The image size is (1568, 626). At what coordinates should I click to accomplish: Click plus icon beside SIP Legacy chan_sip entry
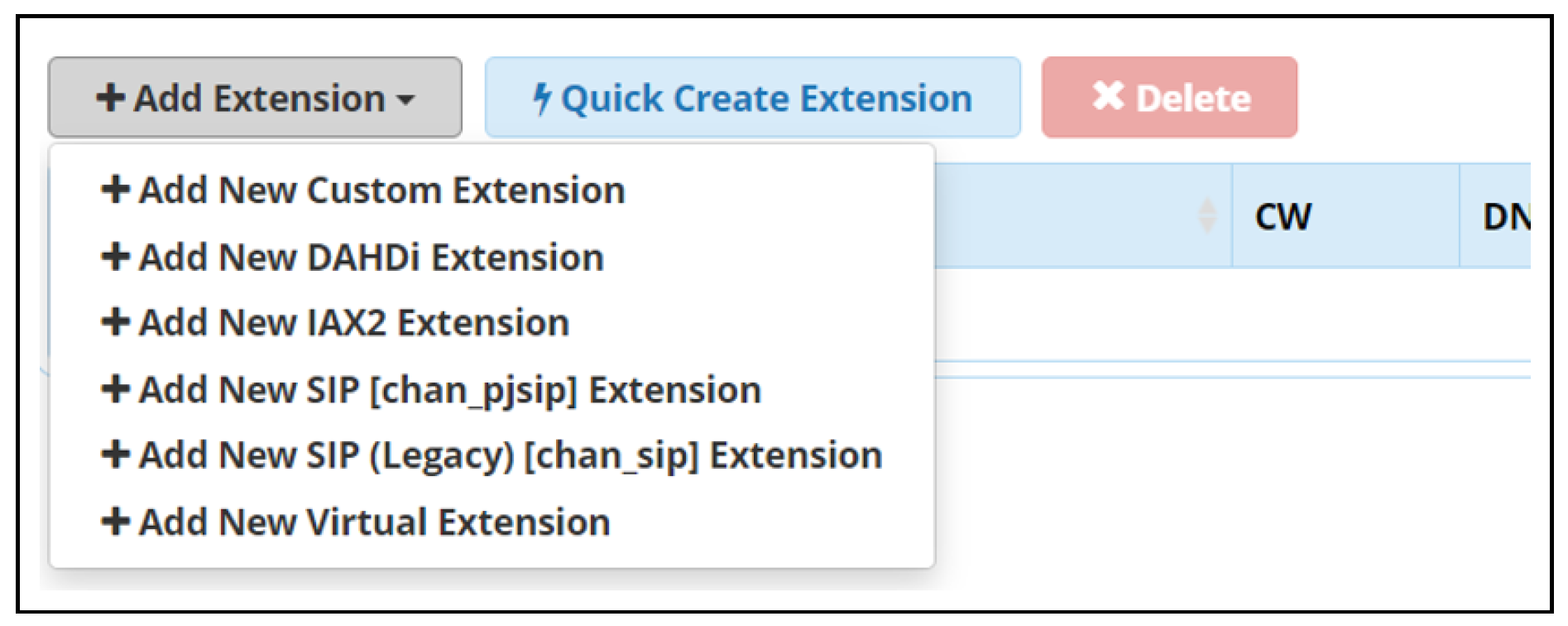click(115, 455)
